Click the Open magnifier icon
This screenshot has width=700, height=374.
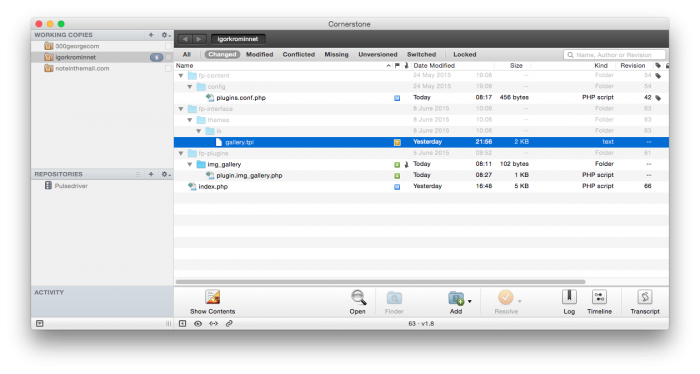tap(358, 297)
